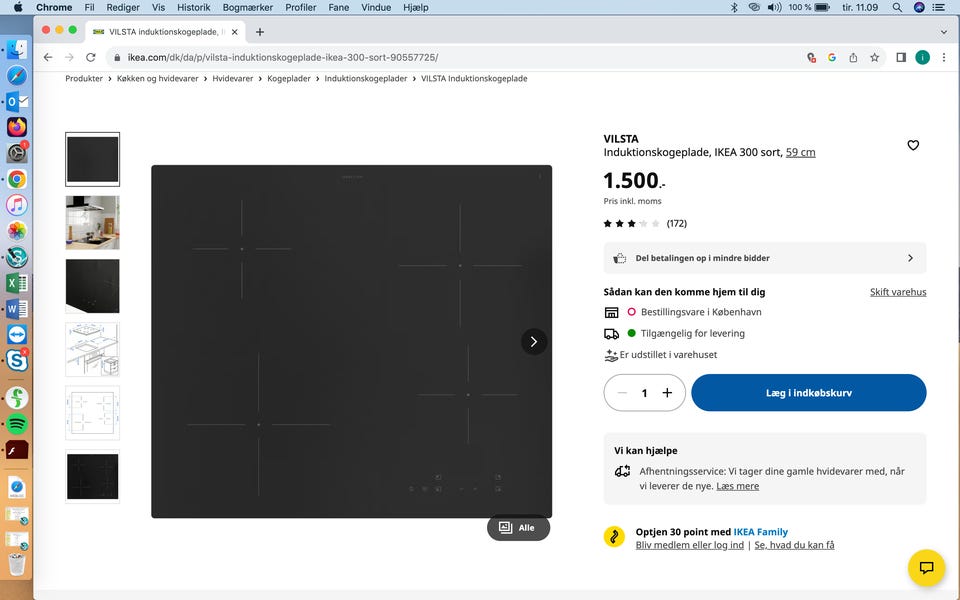
Task: Select the installation drawing thumbnail
Action: [92, 349]
